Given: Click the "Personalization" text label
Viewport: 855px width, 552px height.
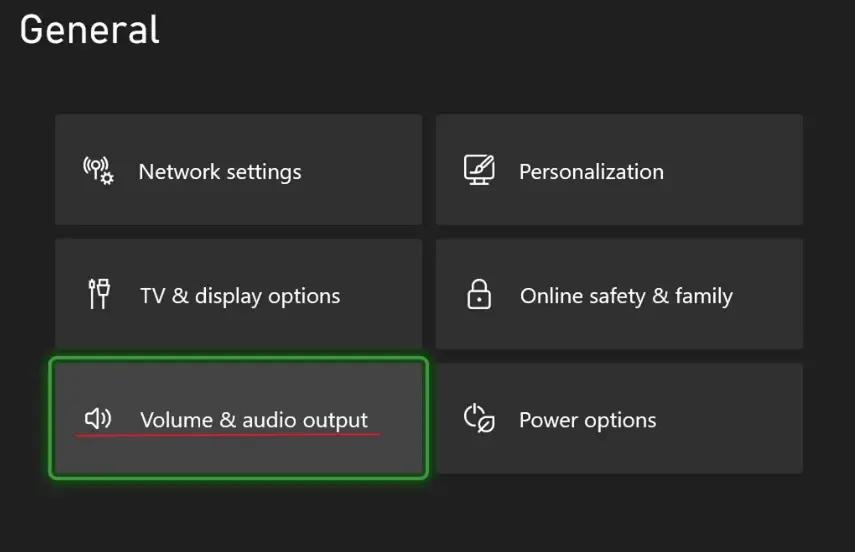Looking at the screenshot, I should point(591,172).
